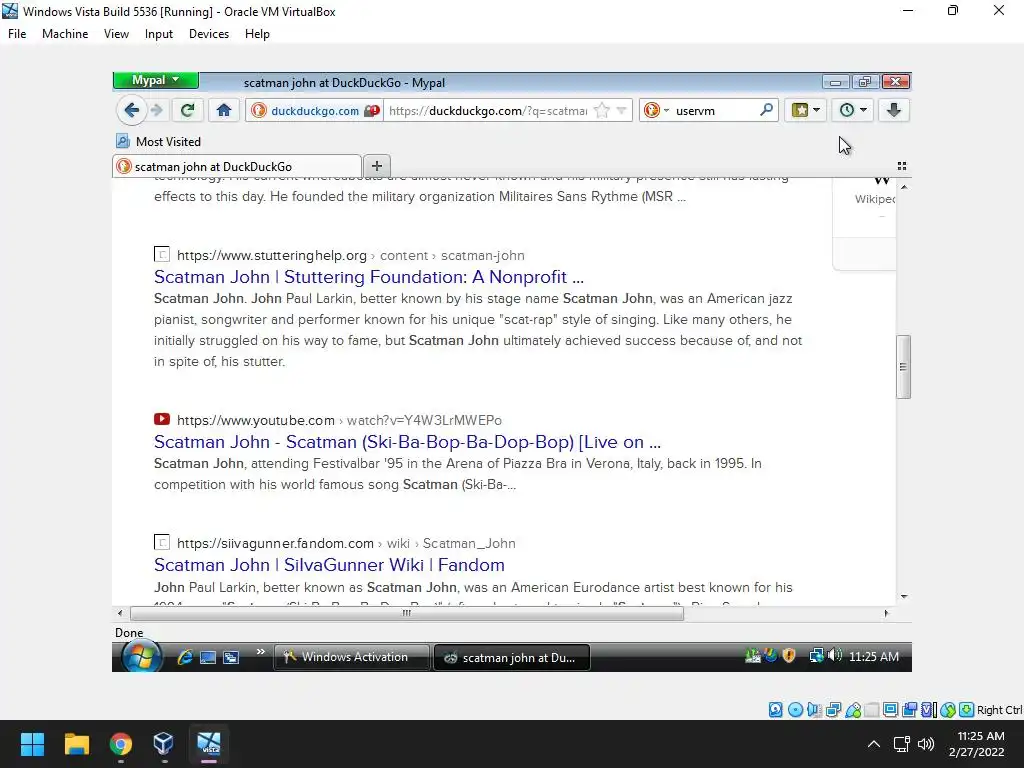Click VirtualBox keyboard capture arrow indicator
Image resolution: width=1024 pixels, height=768 pixels.
point(967,710)
